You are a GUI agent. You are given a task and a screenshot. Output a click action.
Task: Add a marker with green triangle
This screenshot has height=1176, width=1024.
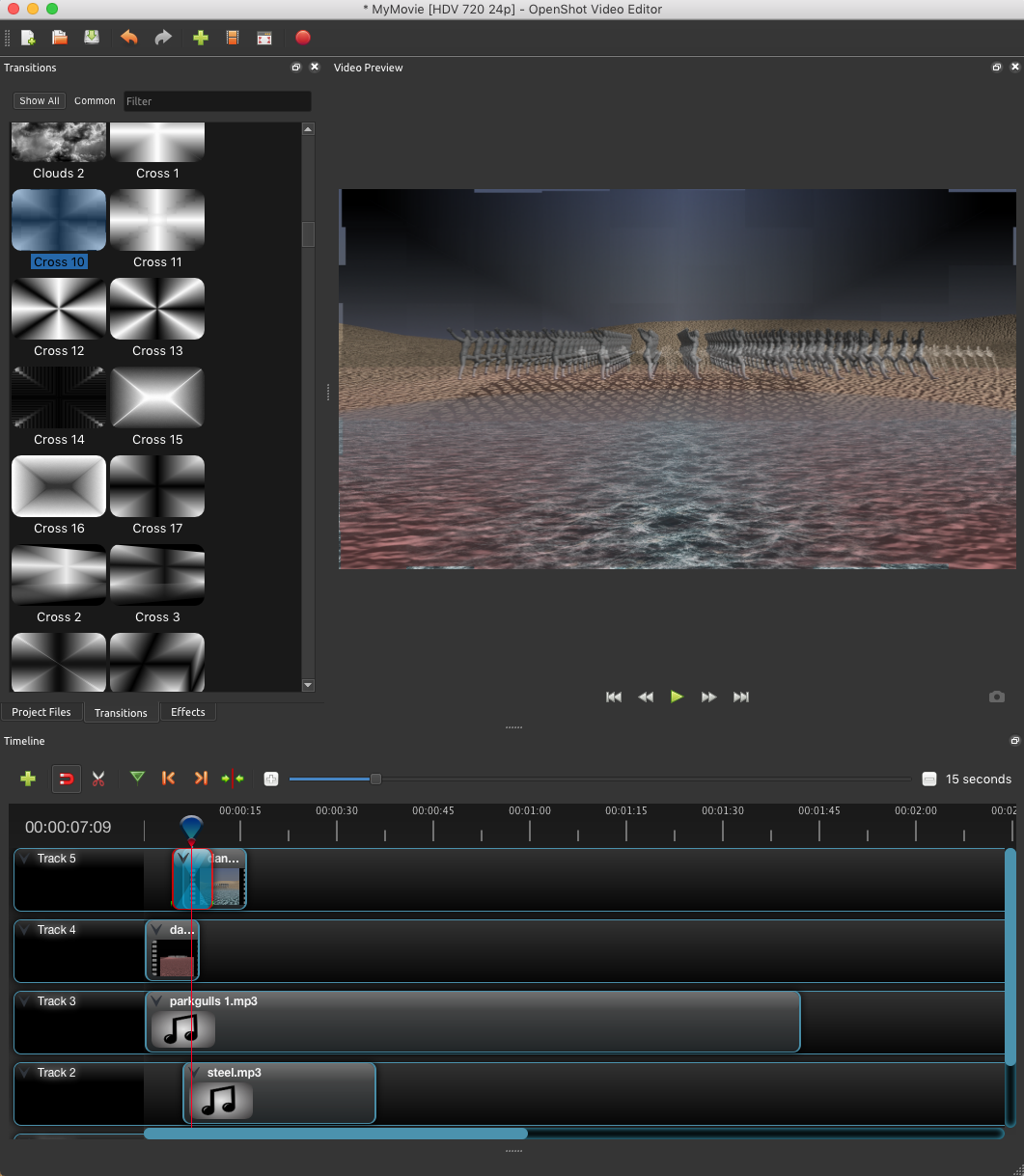(137, 778)
